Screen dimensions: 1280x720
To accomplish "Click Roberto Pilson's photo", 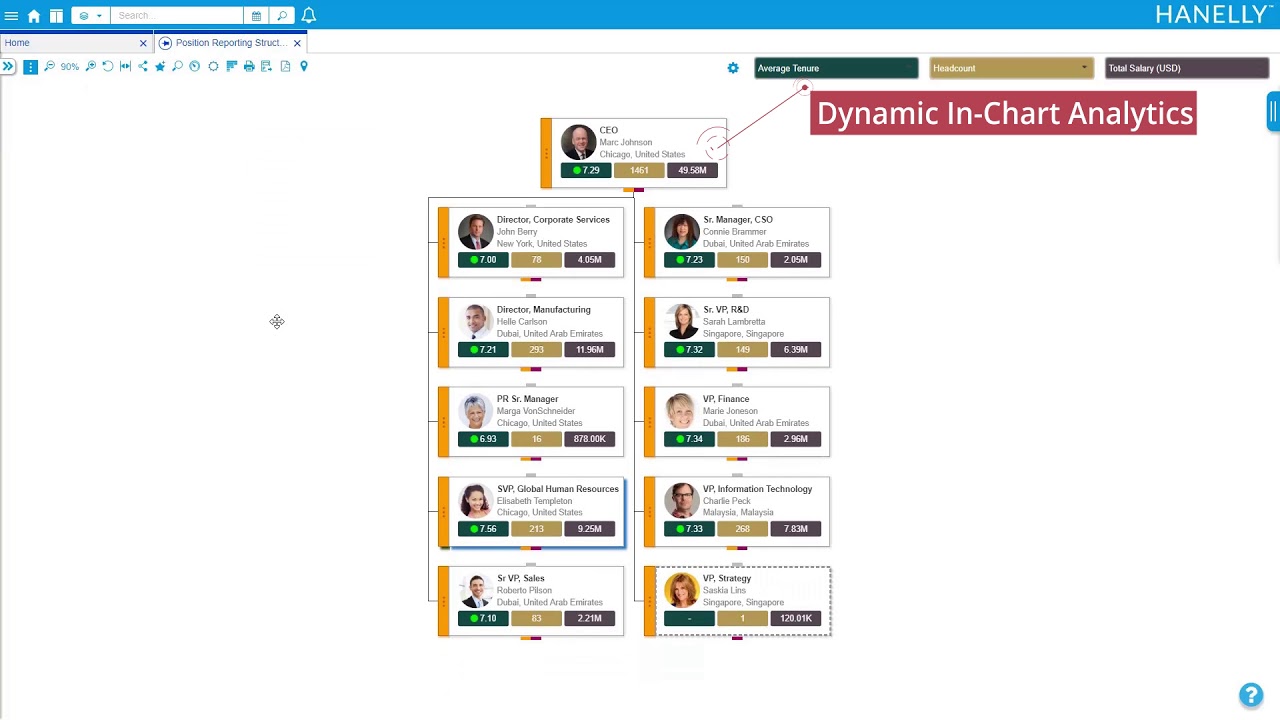I will point(476,590).
